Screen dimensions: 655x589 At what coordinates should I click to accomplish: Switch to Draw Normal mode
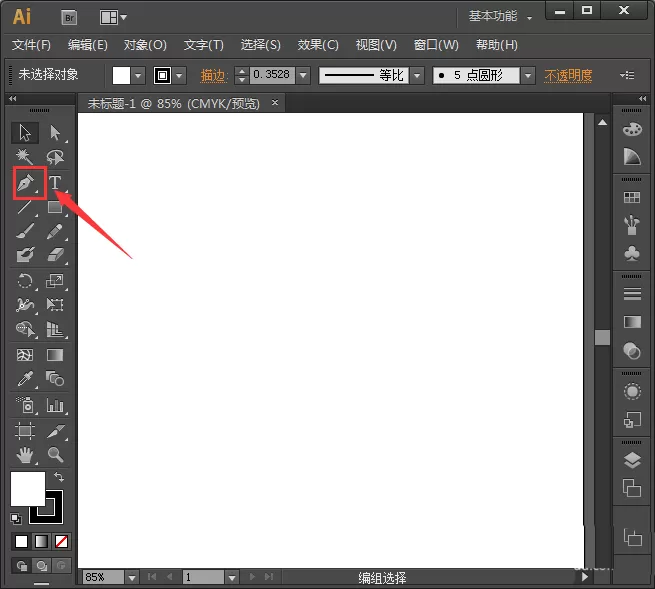pos(22,566)
